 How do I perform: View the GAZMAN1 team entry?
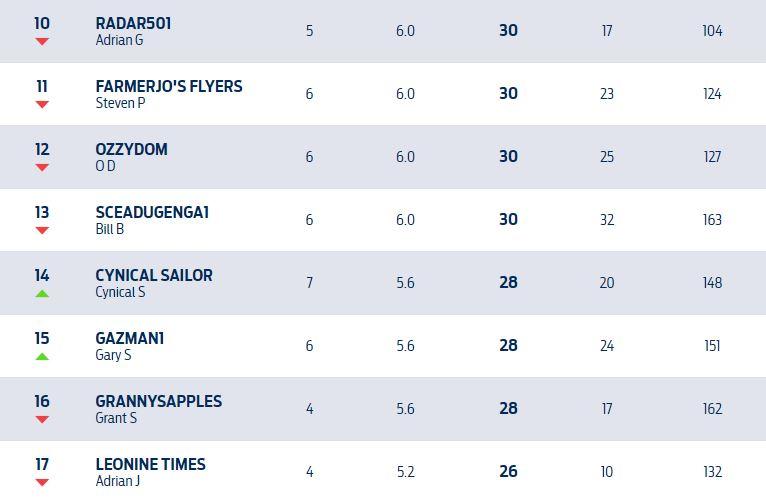click(x=130, y=338)
